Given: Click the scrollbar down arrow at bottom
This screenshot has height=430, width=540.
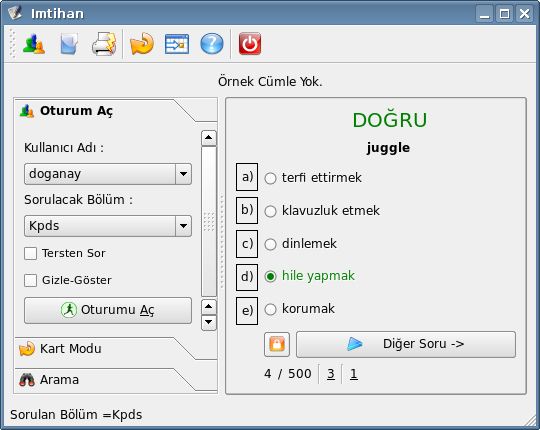Looking at the screenshot, I should [x=209, y=323].
